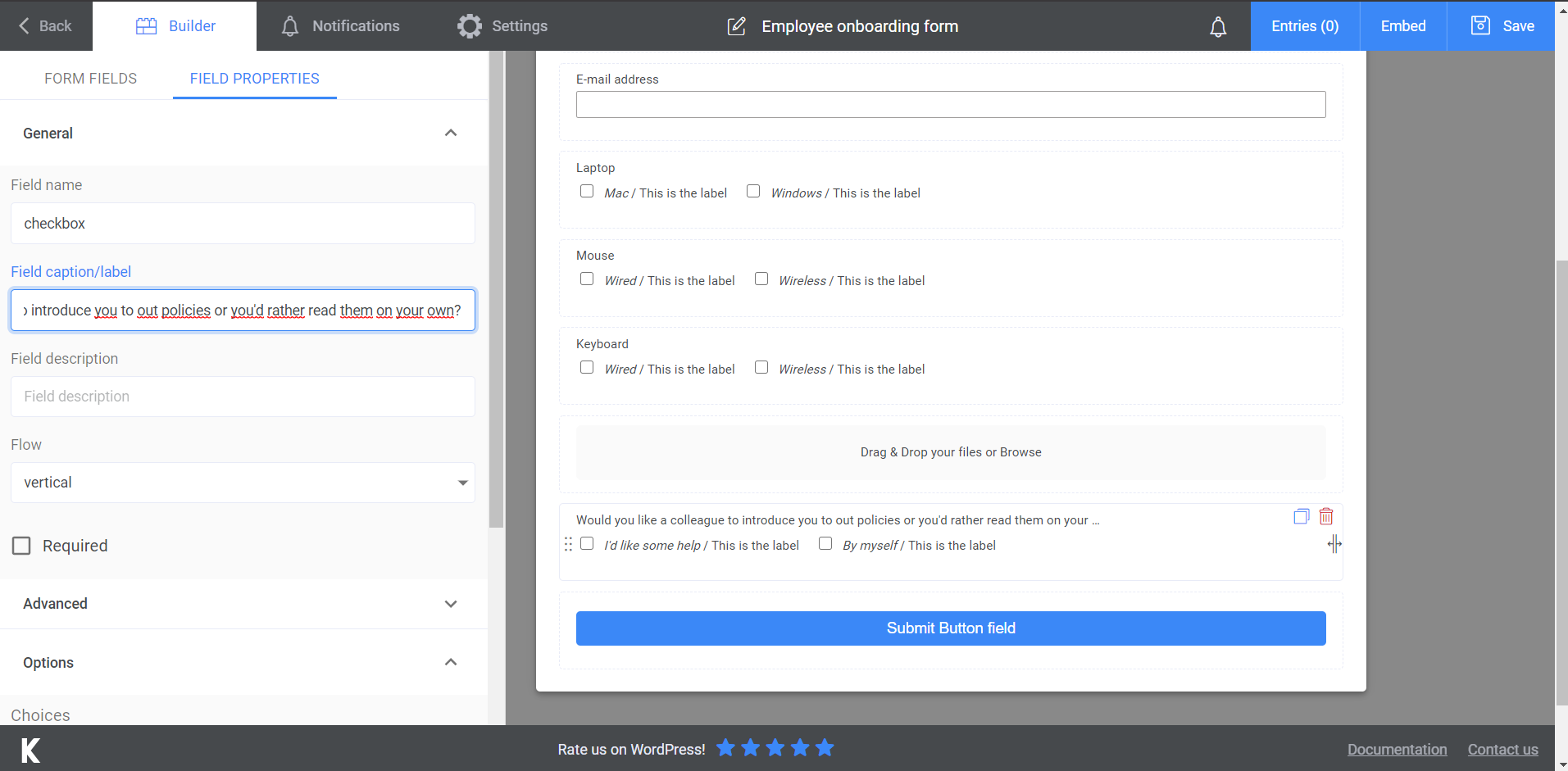This screenshot has width=1568, height=771.
Task: Enable the Required checkbox
Action: pyautogui.click(x=21, y=545)
